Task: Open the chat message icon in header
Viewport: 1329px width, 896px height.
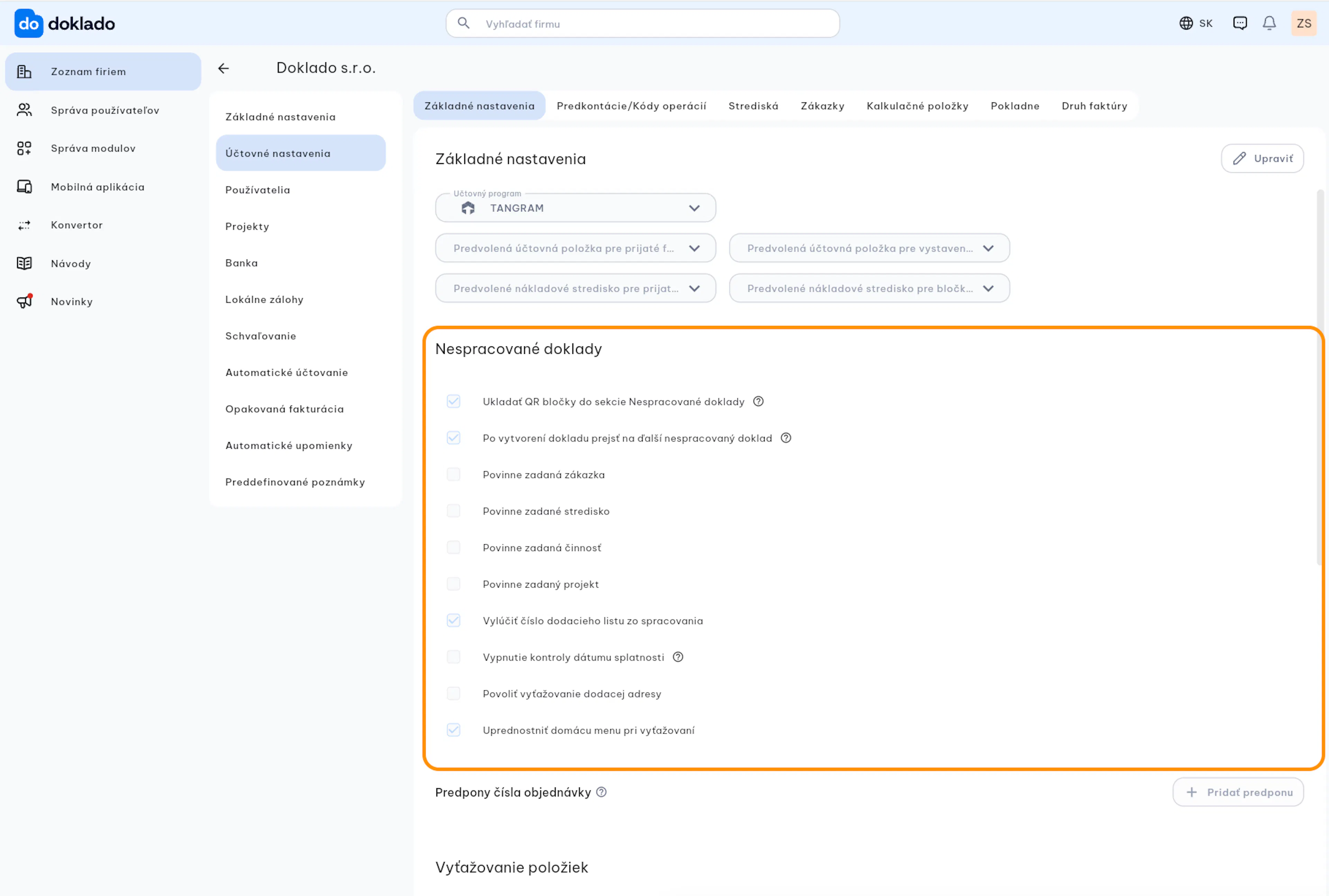Action: click(x=1240, y=24)
